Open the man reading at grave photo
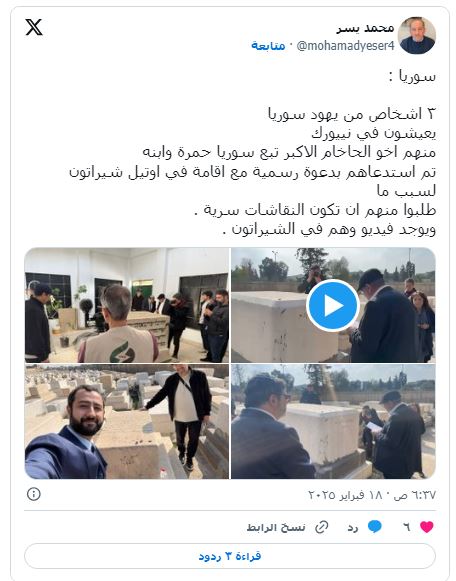This screenshot has width=456, height=581. [333, 422]
